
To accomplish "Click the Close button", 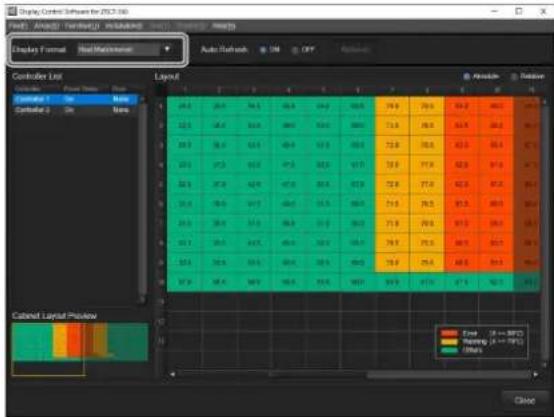I will [524, 400].
